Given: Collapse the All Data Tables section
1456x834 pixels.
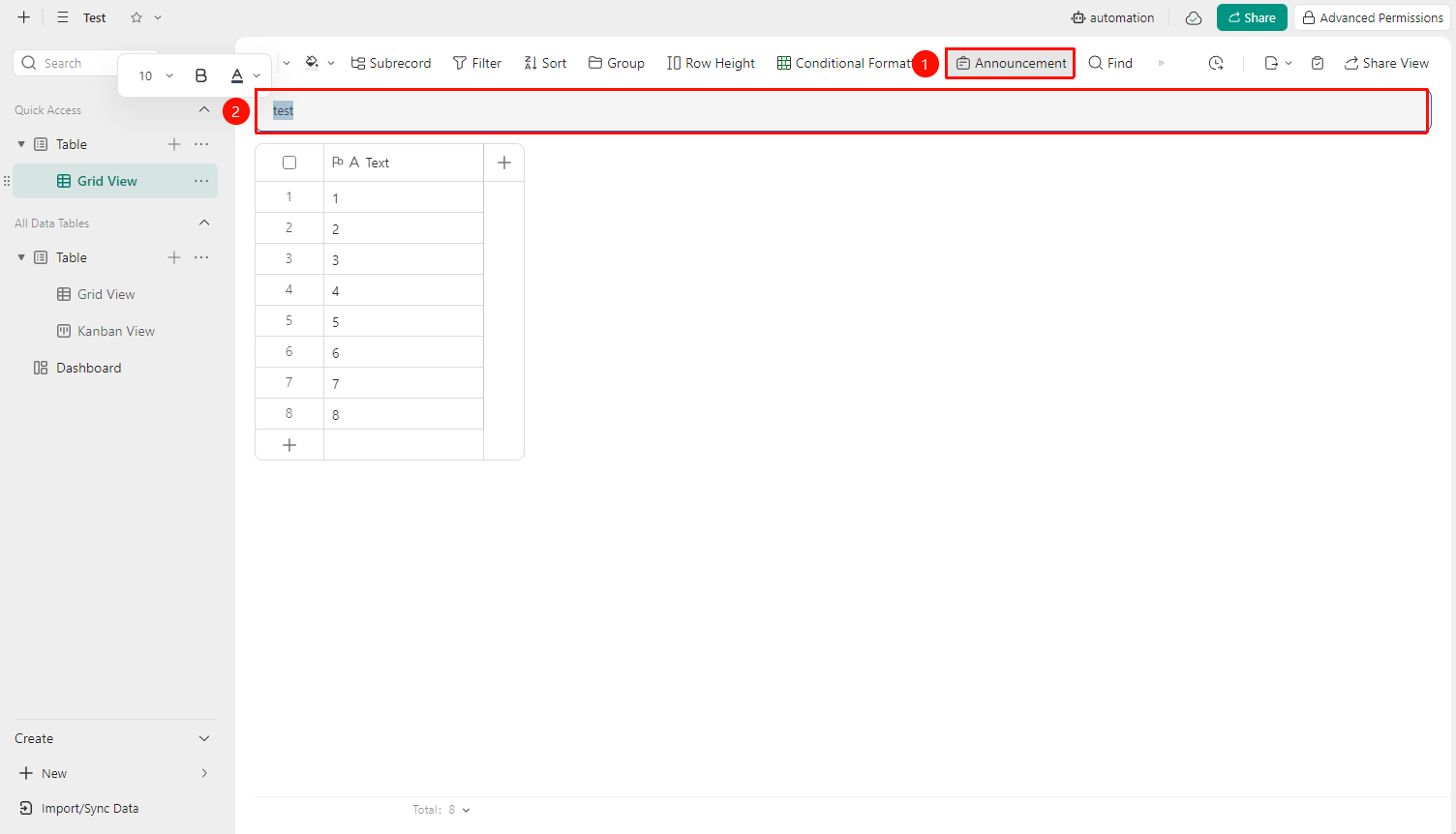Looking at the screenshot, I should [x=204, y=223].
